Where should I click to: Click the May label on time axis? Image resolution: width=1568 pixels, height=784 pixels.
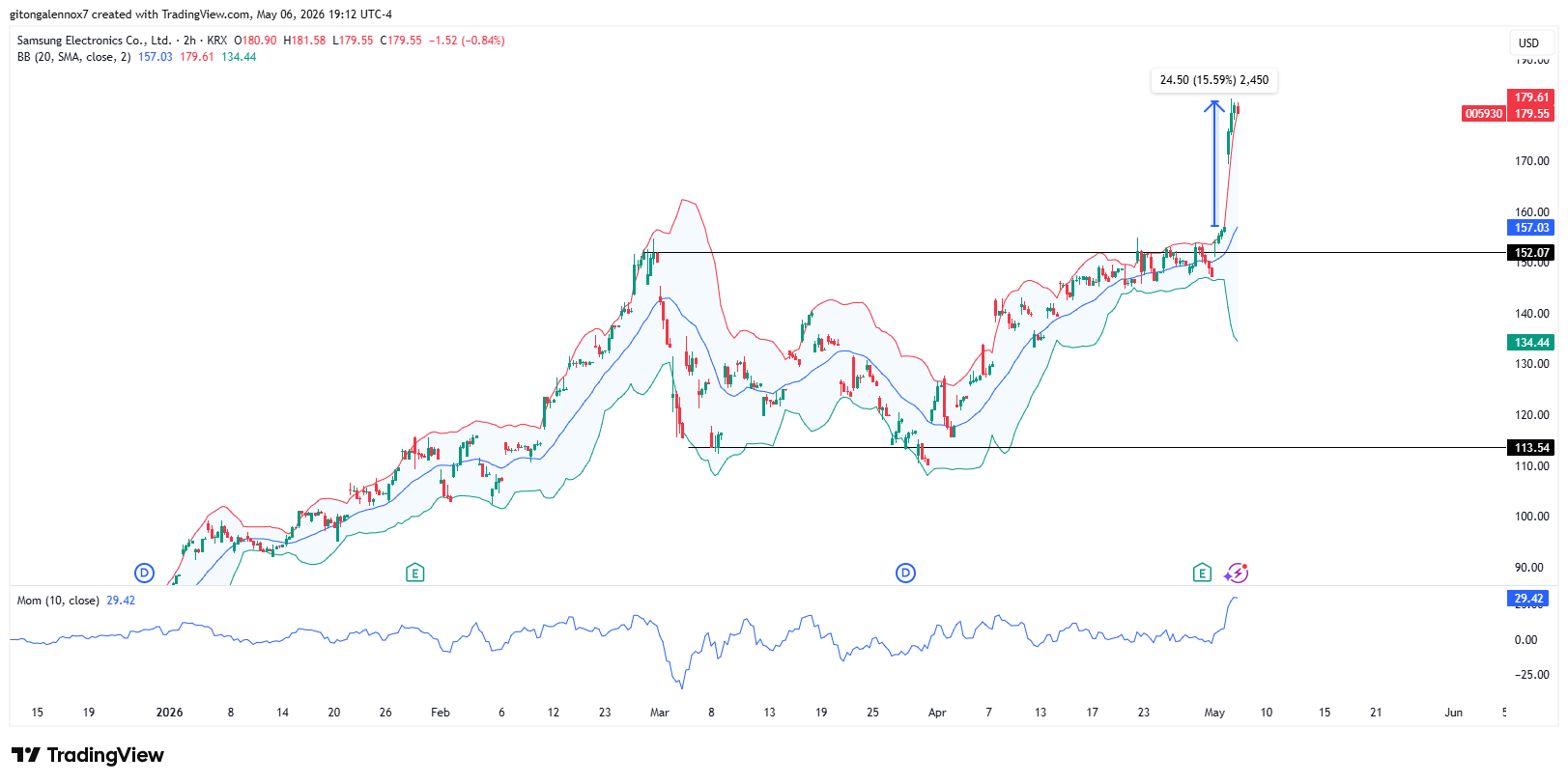pyautogui.click(x=1214, y=713)
